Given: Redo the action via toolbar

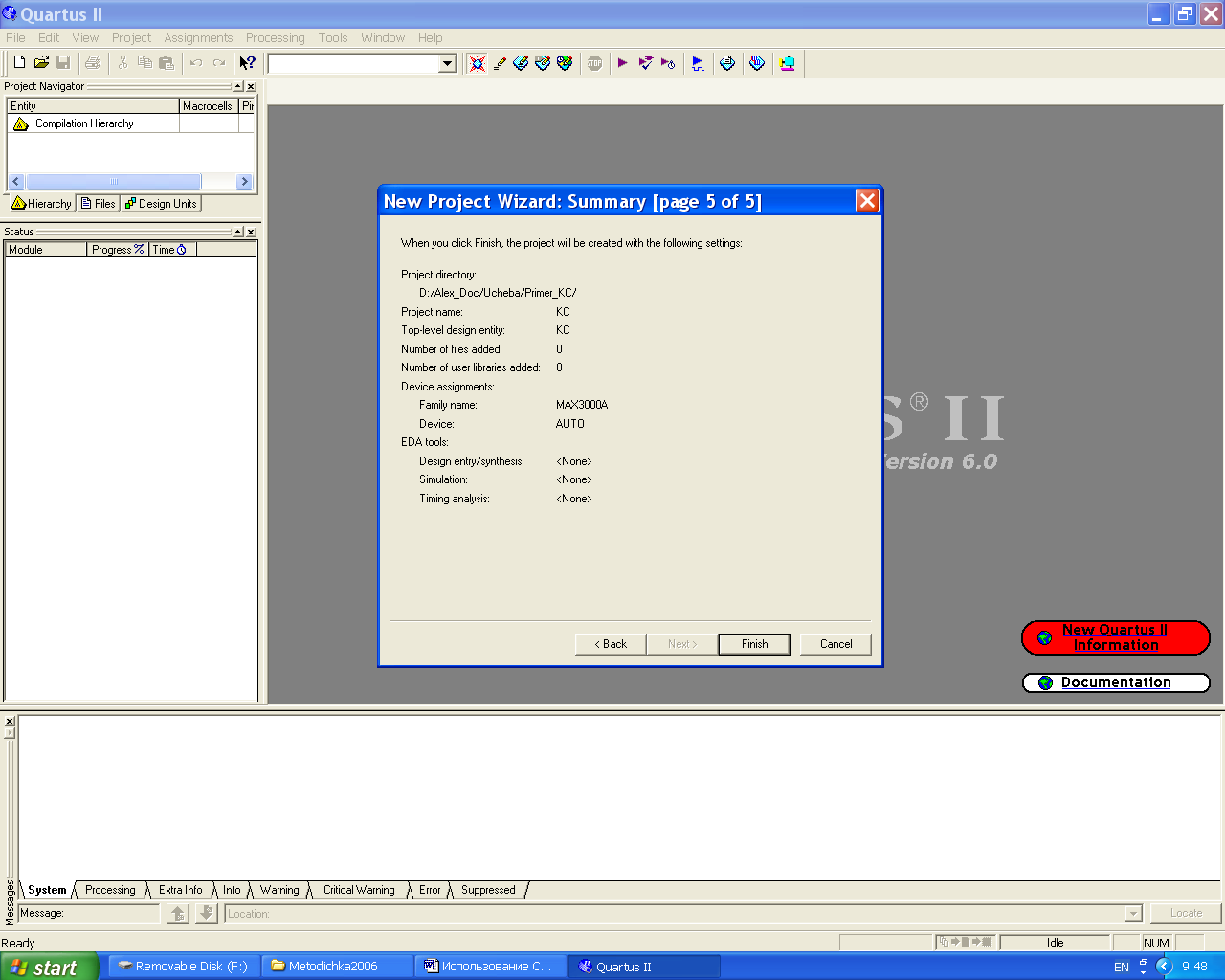Looking at the screenshot, I should 218,63.
